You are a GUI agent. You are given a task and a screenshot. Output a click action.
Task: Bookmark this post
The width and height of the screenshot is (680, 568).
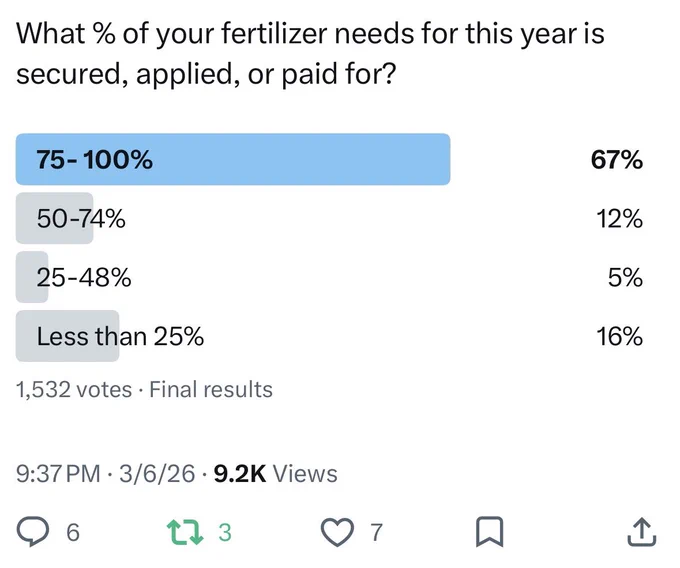tap(489, 532)
